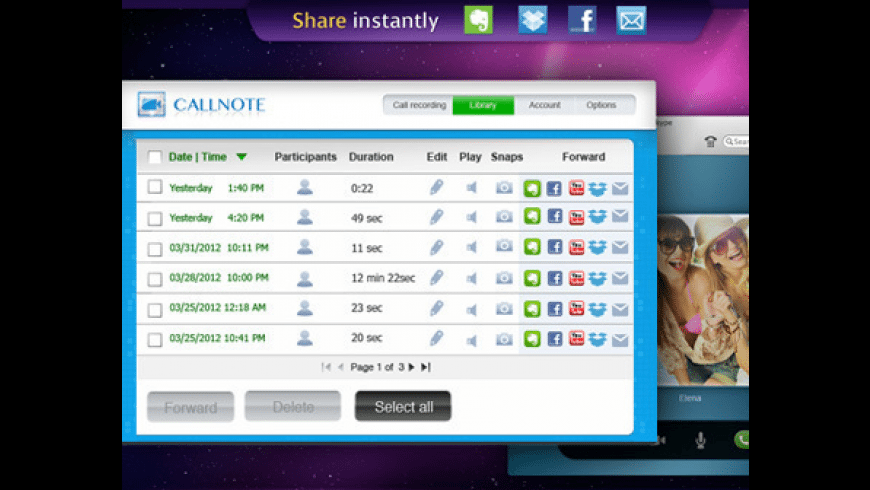Click the Evernote icon in the Share instantly banner

pos(478,20)
